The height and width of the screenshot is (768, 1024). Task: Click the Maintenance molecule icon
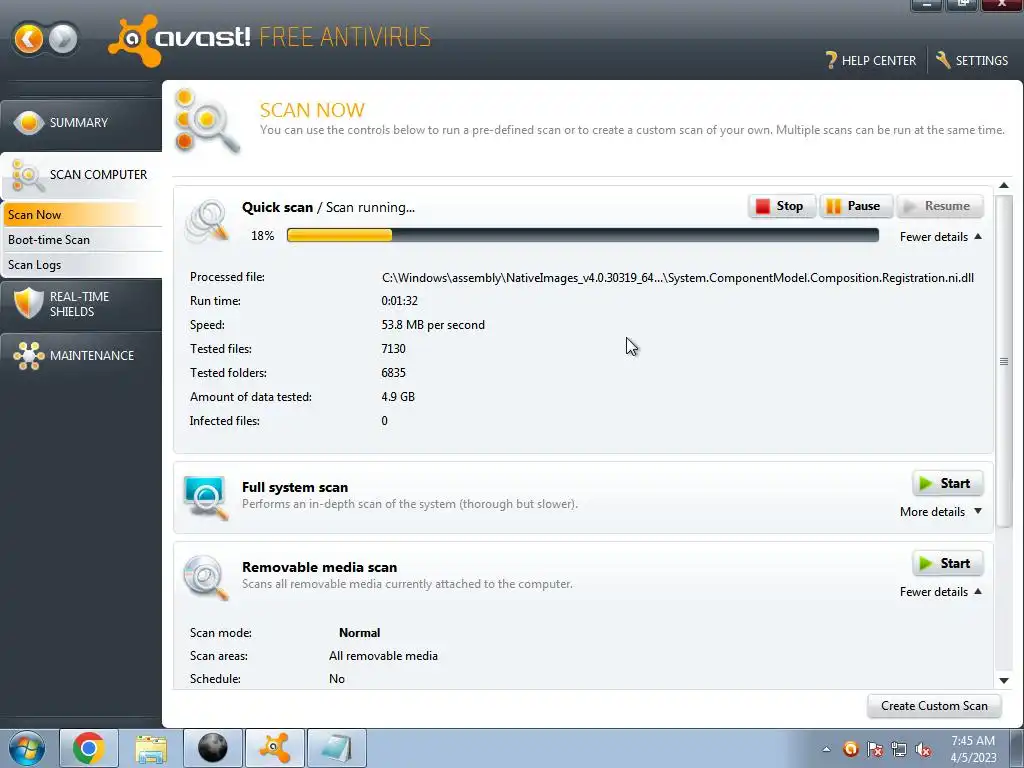[29, 356]
